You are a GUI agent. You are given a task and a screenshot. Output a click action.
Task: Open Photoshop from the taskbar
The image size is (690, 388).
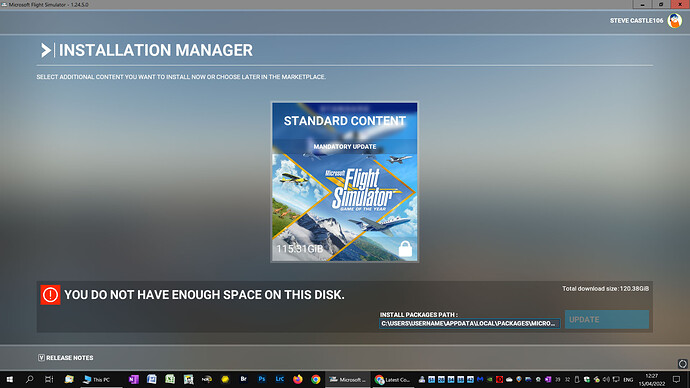pyautogui.click(x=261, y=379)
